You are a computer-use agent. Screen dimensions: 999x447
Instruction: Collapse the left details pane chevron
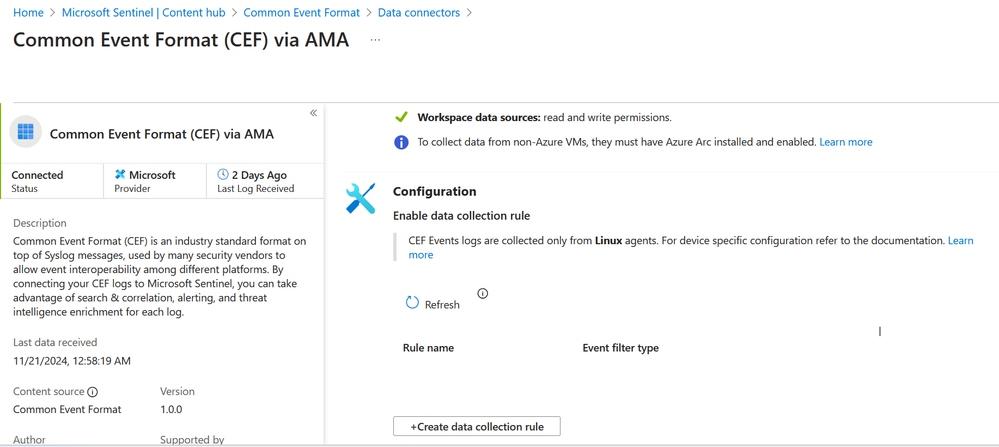(x=313, y=113)
